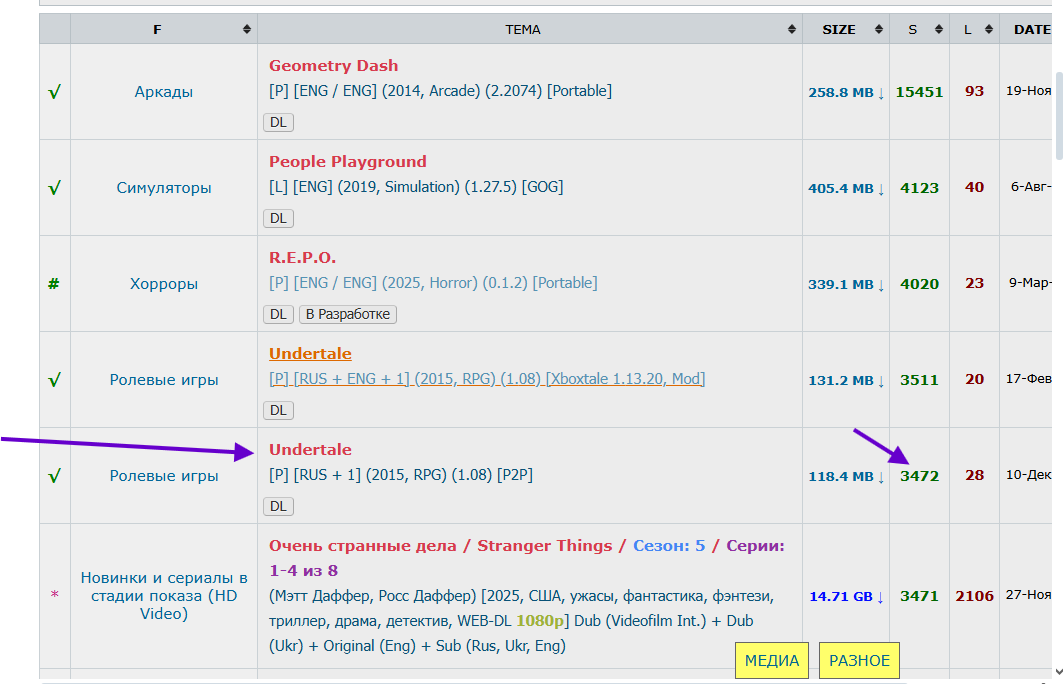Image resolution: width=1063 pixels, height=684 pixels.
Task: Sort by SIZE column header
Action: pyautogui.click(x=845, y=29)
